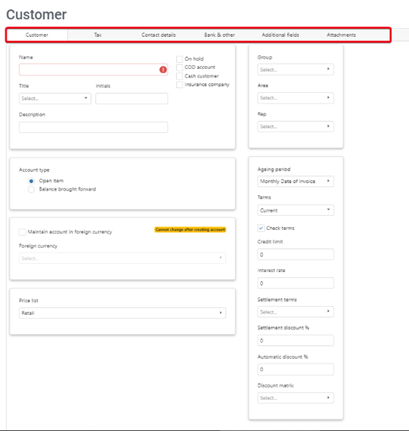Open the Settlement terms dropdown
Screen dimensions: 409x431
coord(295,312)
